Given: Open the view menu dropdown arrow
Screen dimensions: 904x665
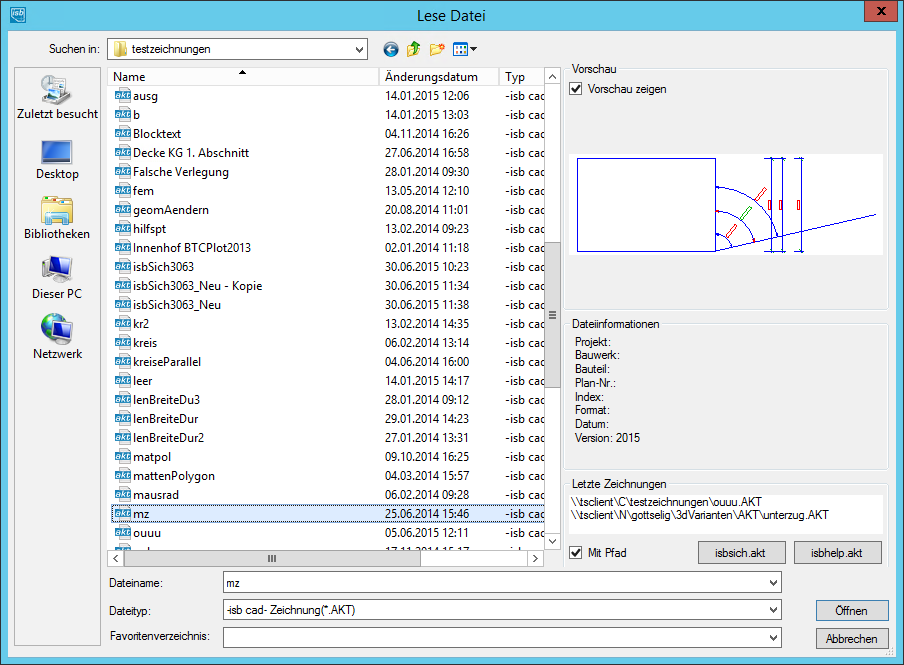Looking at the screenshot, I should [473, 49].
